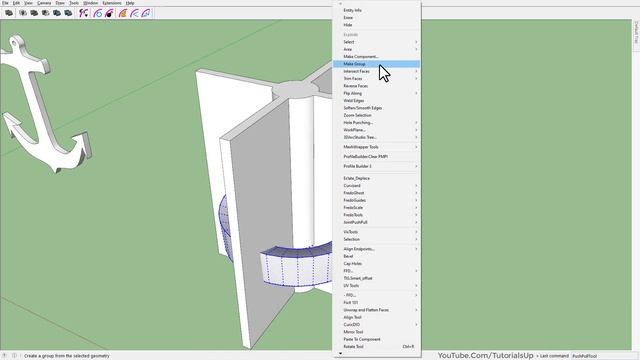Choose Entity Info from context menu
This screenshot has height=360, width=640.
click(x=376, y=10)
